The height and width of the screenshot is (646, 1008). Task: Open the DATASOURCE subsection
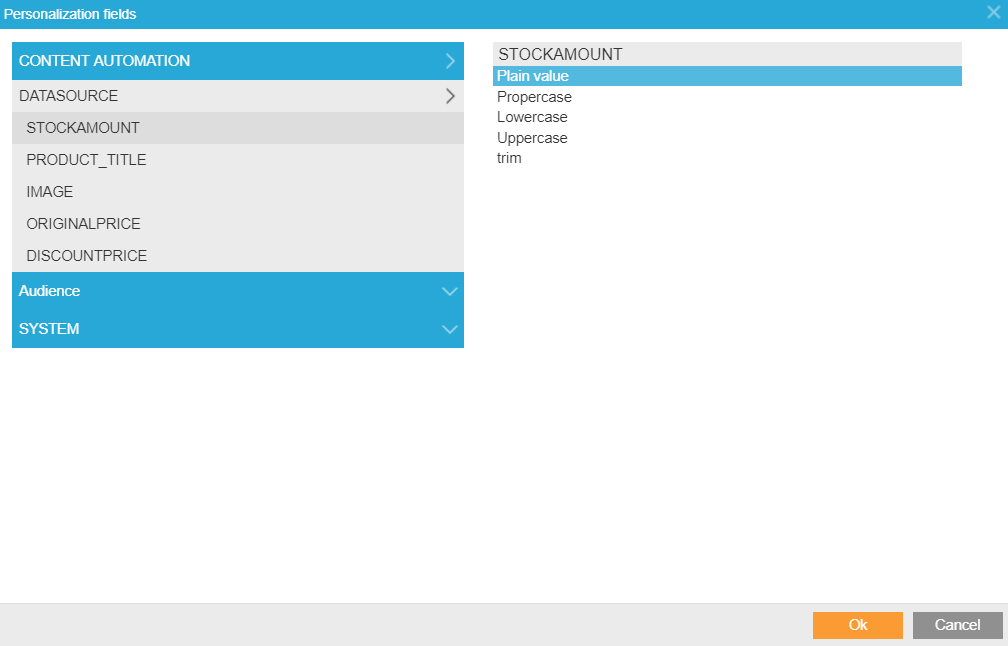click(x=69, y=96)
